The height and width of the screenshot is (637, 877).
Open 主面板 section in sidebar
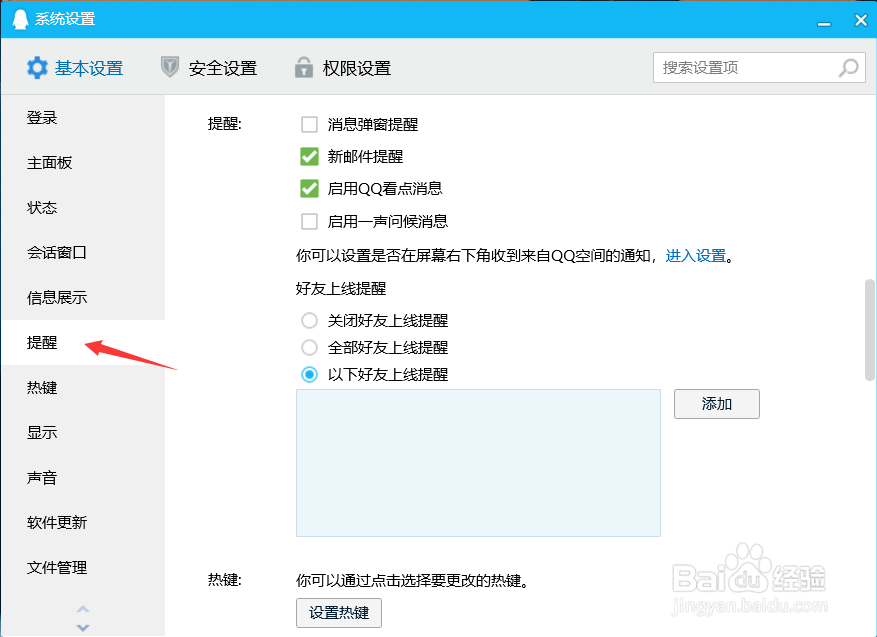point(83,163)
